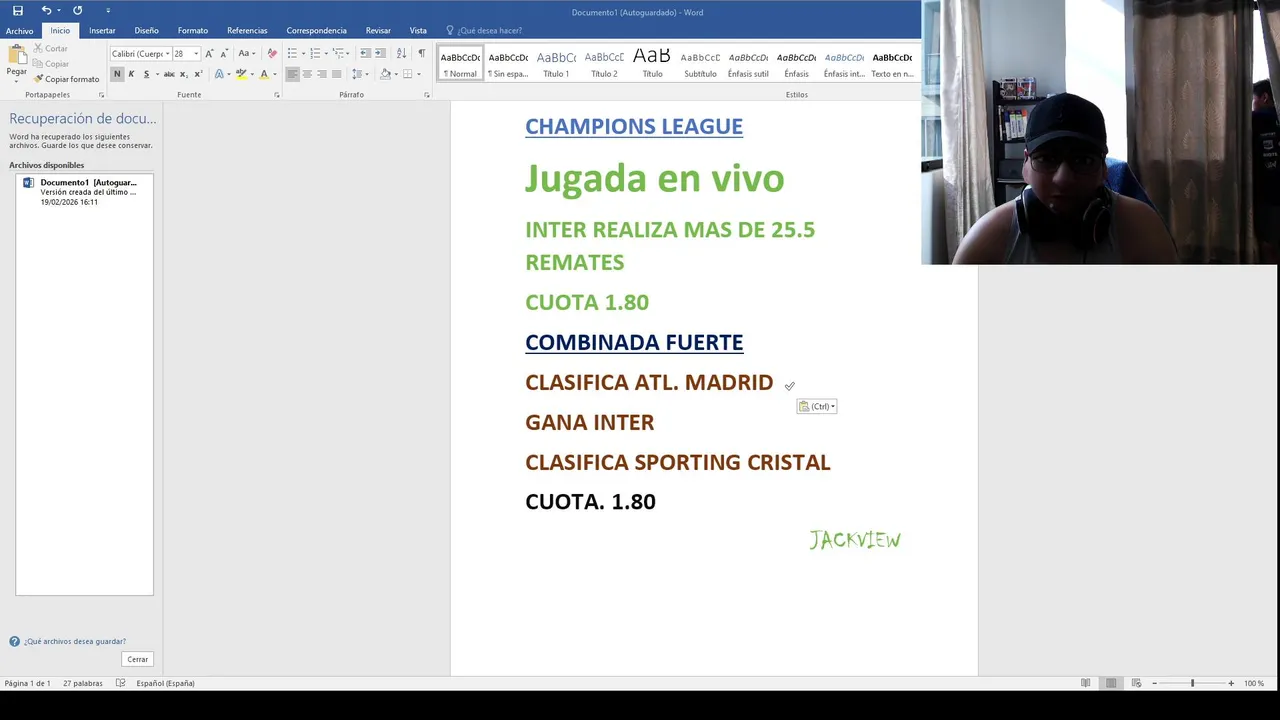Open the Fuente dialog launcher

coord(276,95)
